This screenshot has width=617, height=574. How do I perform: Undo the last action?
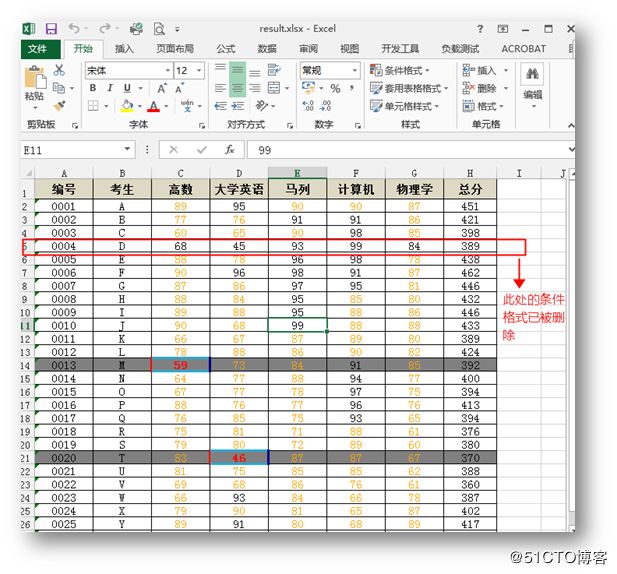tap(74, 28)
